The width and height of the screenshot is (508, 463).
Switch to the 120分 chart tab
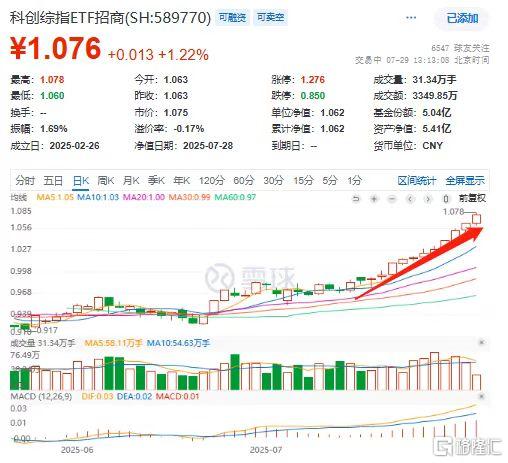(x=212, y=180)
